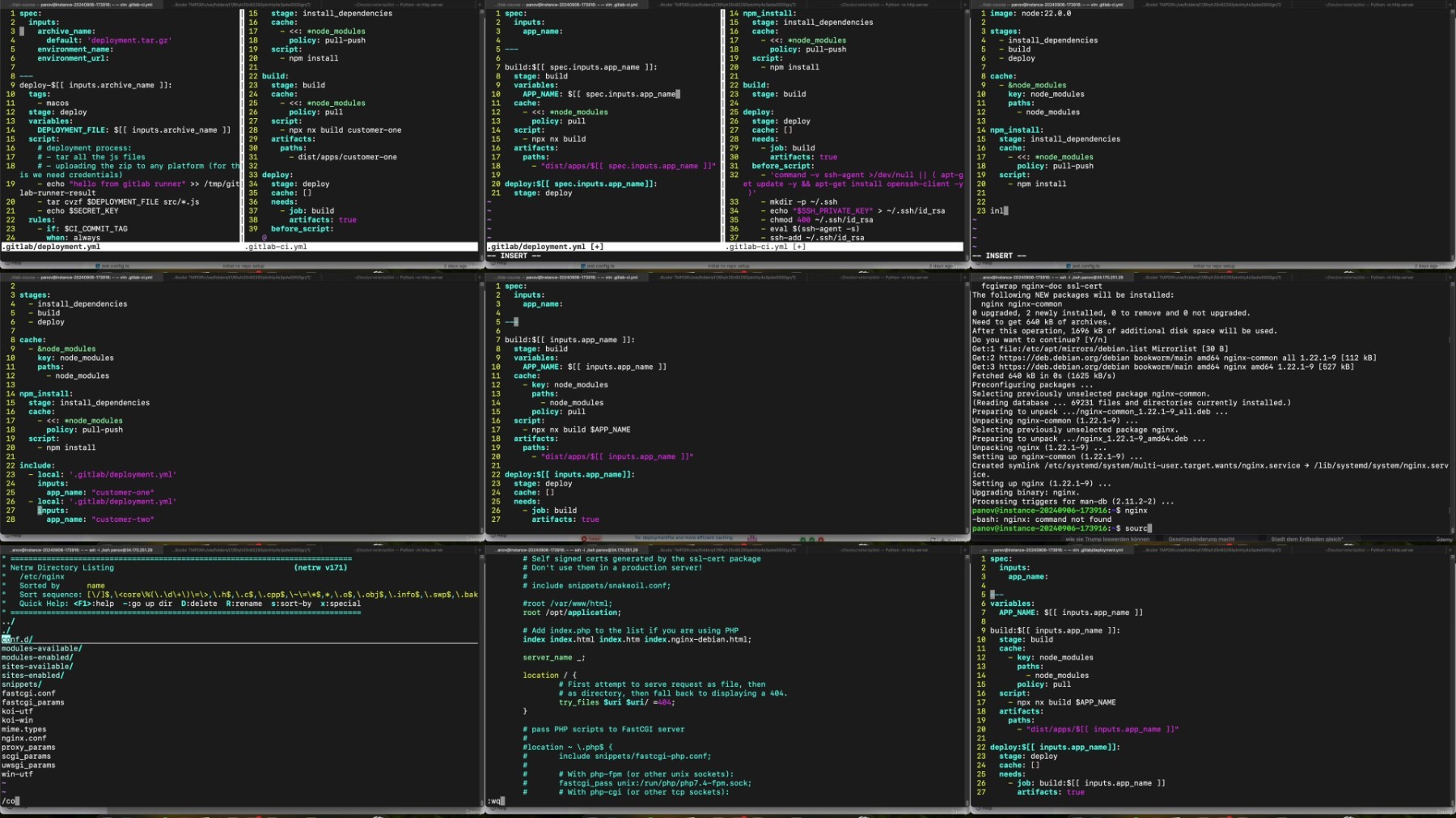Click the '- if: $CI_COMMIT_TAG' rule line
This screenshot has width=1456, height=818.
click(x=83, y=228)
